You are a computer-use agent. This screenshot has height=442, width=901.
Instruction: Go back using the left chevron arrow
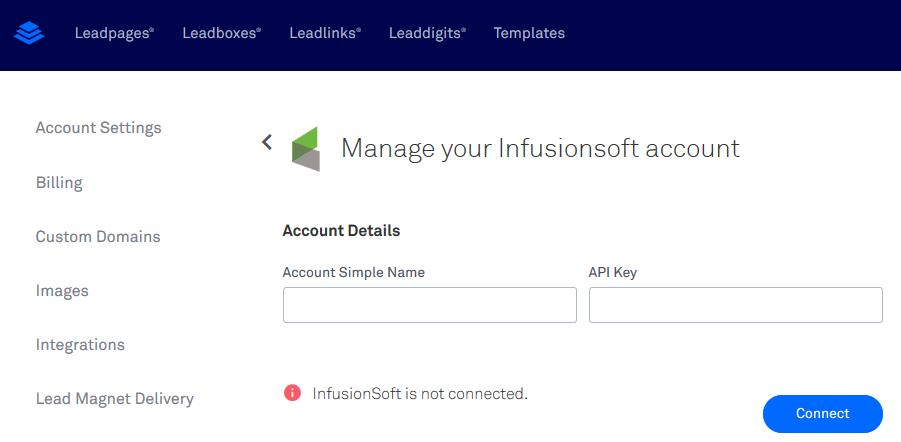pos(267,142)
